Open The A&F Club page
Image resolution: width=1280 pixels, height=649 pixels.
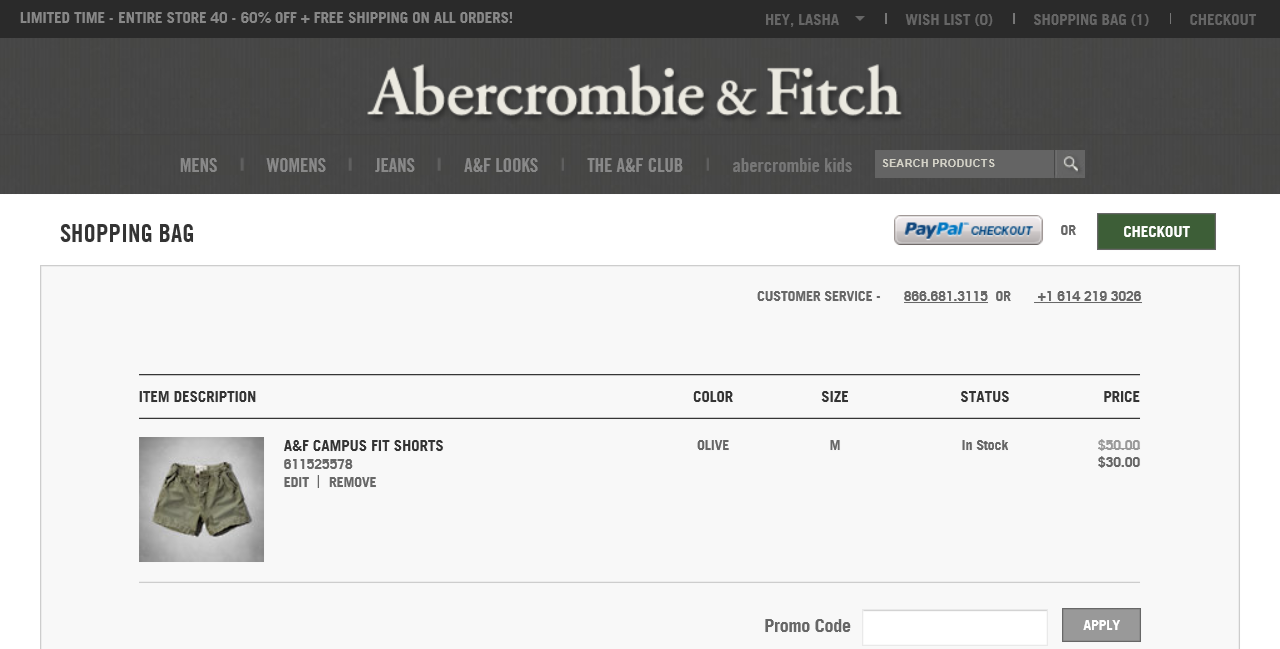(635, 165)
